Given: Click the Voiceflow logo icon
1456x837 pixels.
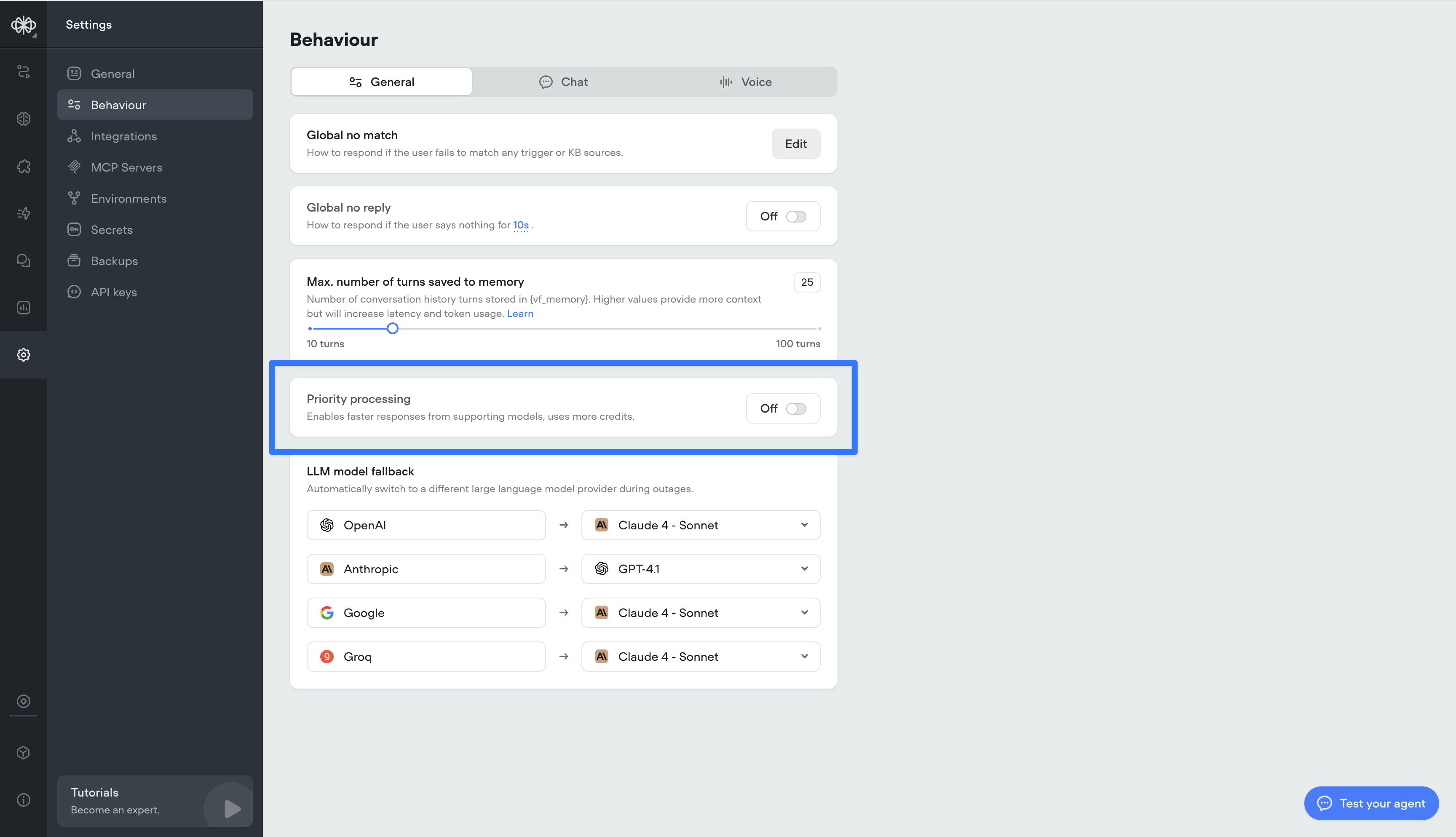Looking at the screenshot, I should pyautogui.click(x=23, y=25).
